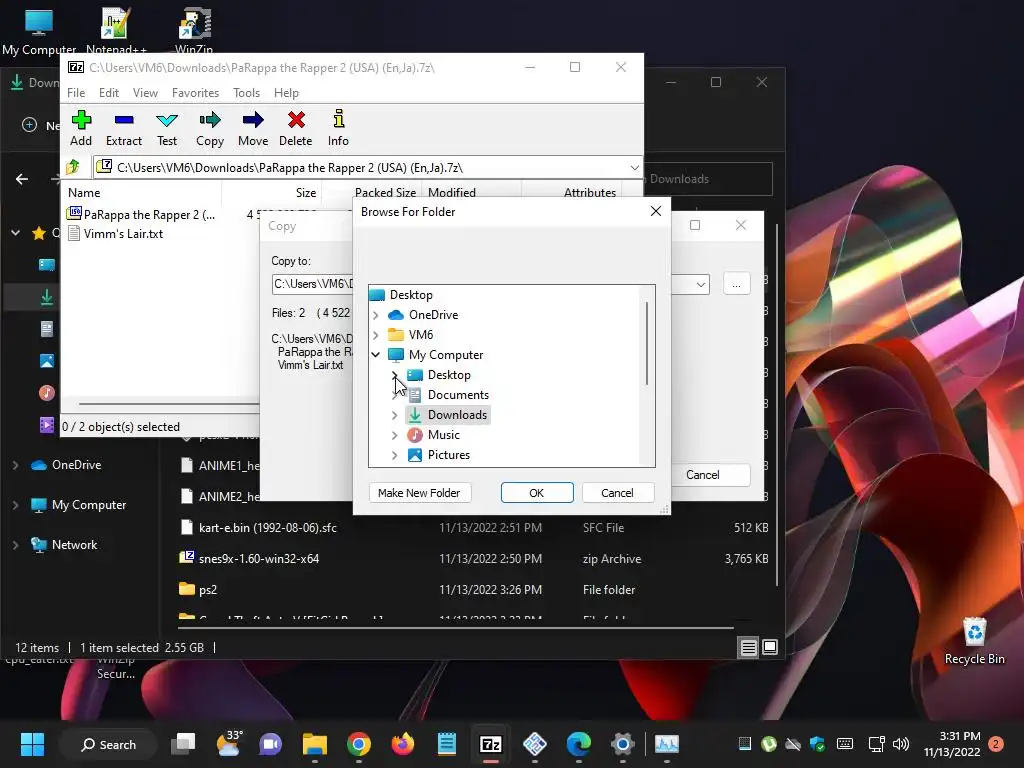
Task: Click Cancel in the Copy dialog
Action: tap(703, 475)
